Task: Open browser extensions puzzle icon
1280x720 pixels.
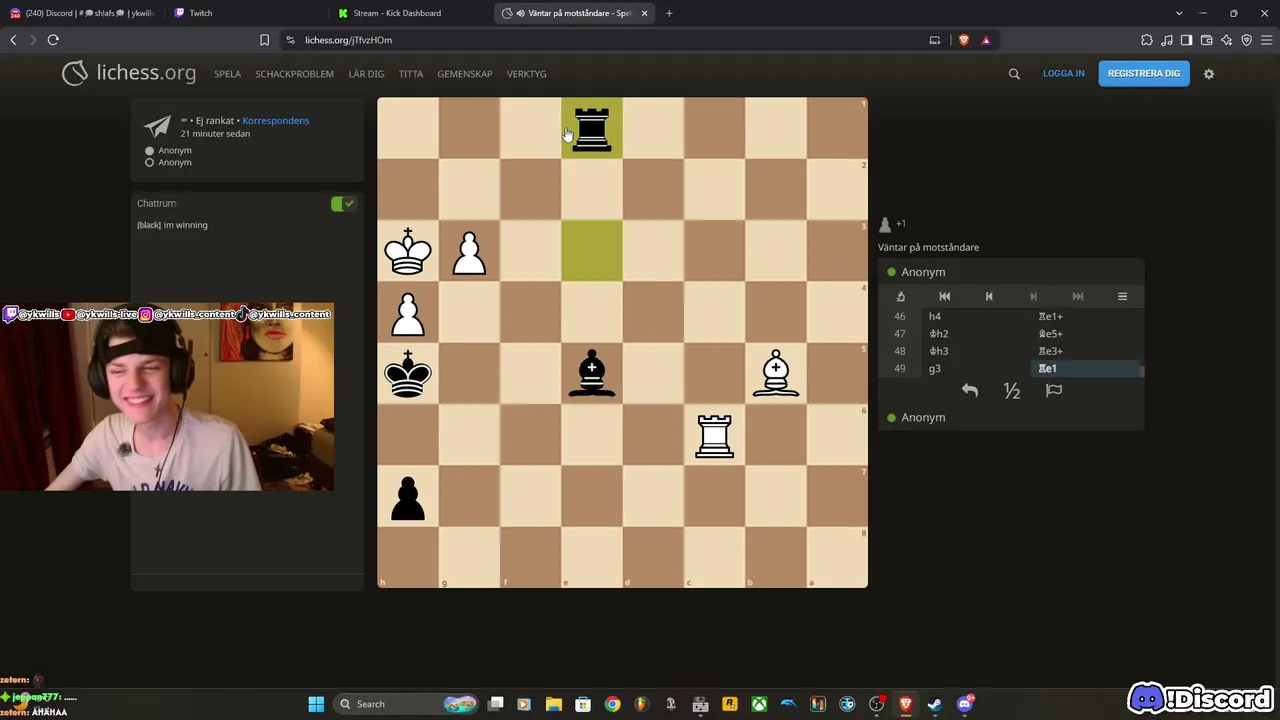Action: (x=1147, y=40)
